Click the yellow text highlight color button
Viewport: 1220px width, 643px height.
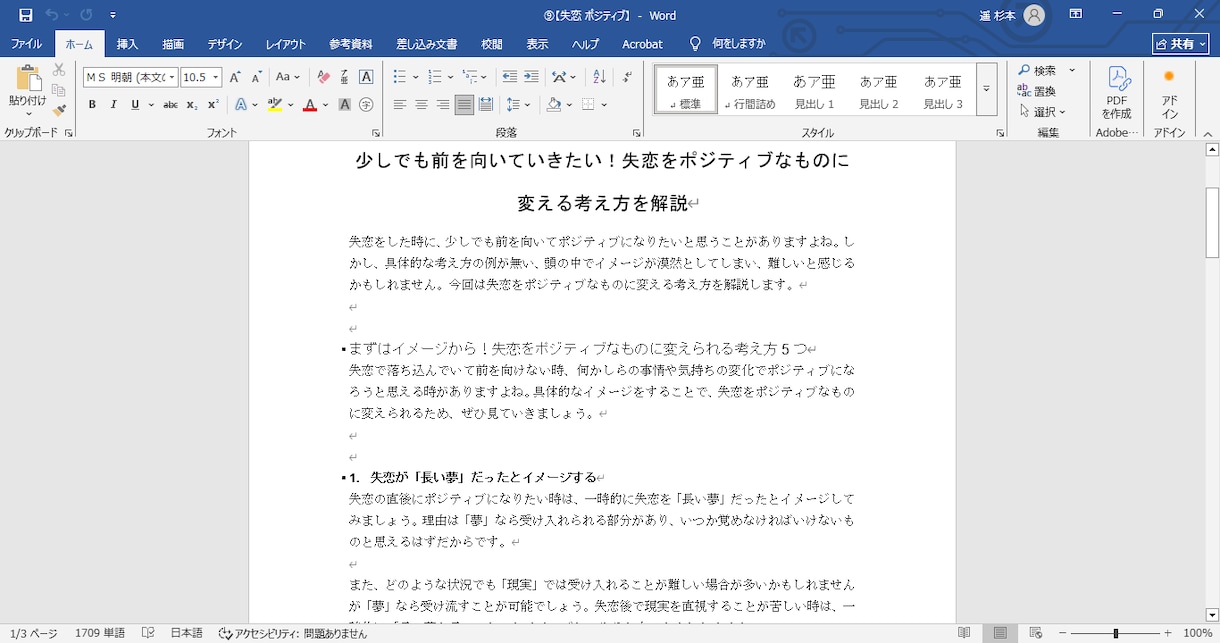[x=275, y=105]
